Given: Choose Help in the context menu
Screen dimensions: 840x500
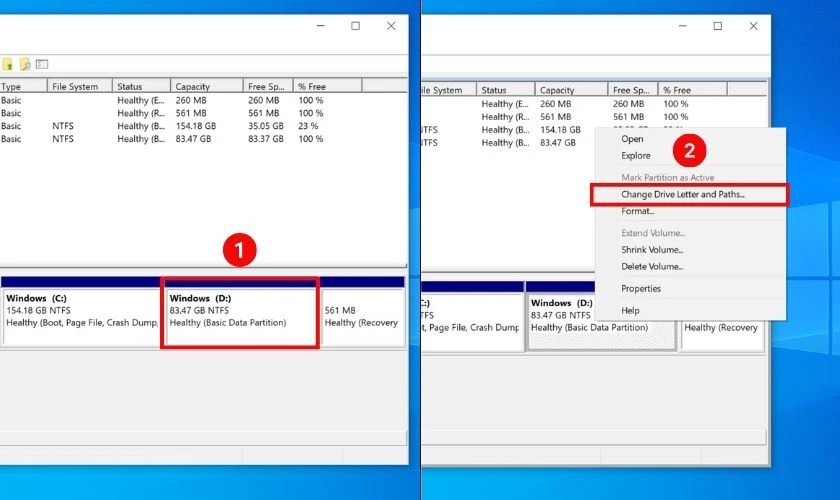Looking at the screenshot, I should [x=630, y=310].
